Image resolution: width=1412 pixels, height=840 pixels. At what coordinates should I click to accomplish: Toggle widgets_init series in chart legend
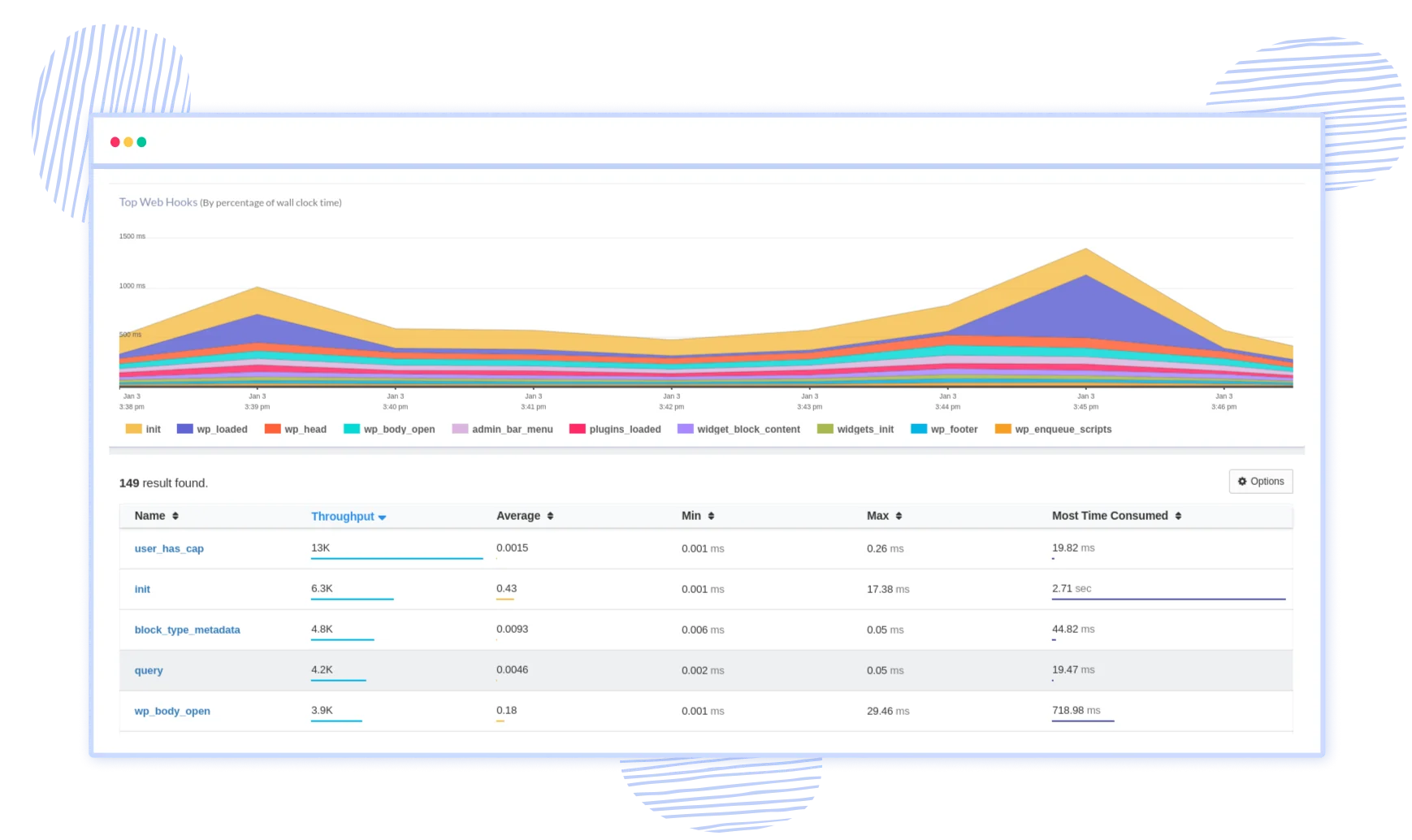tap(855, 429)
